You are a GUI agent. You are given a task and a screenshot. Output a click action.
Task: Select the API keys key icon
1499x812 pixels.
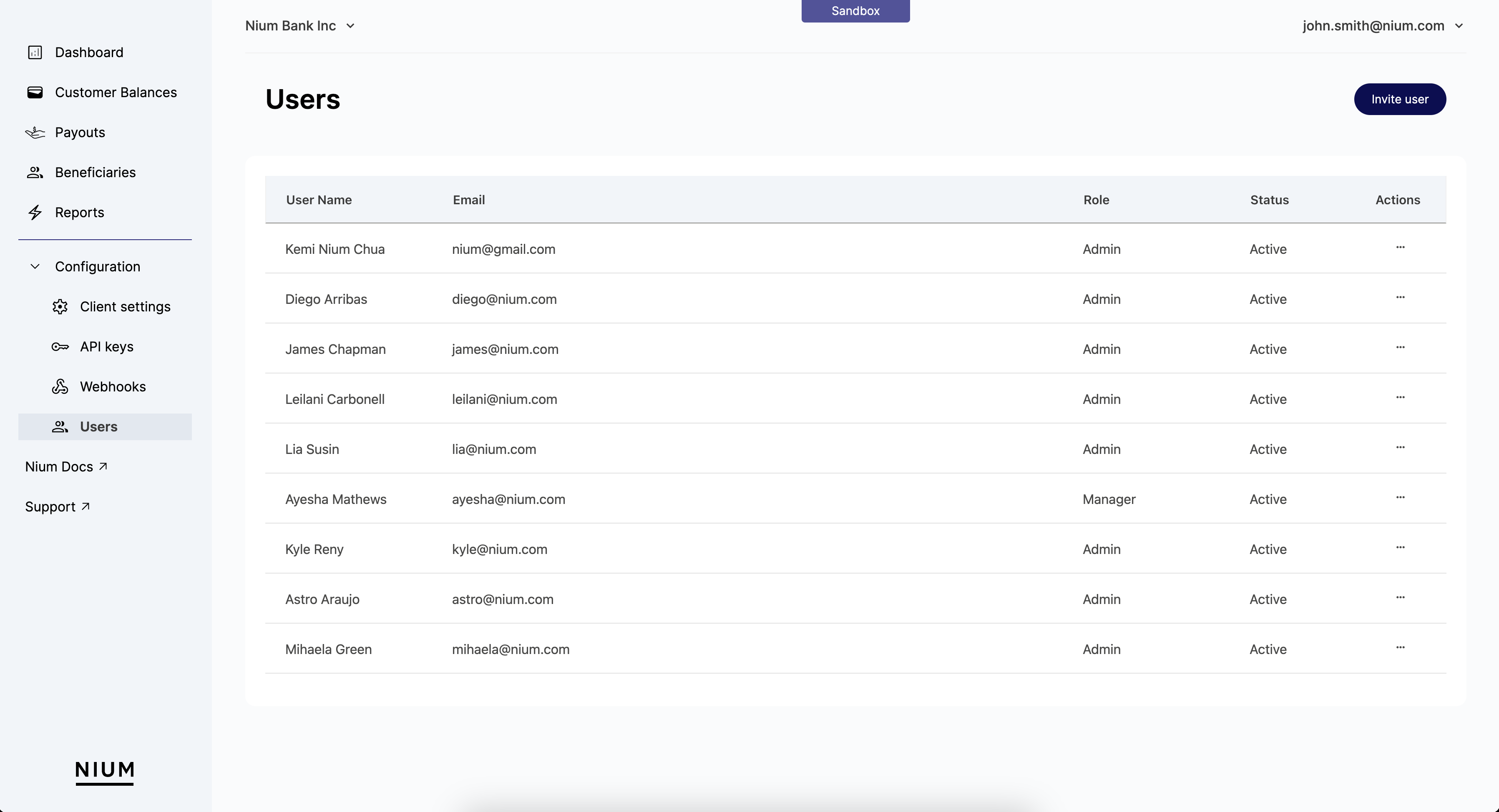(60, 347)
